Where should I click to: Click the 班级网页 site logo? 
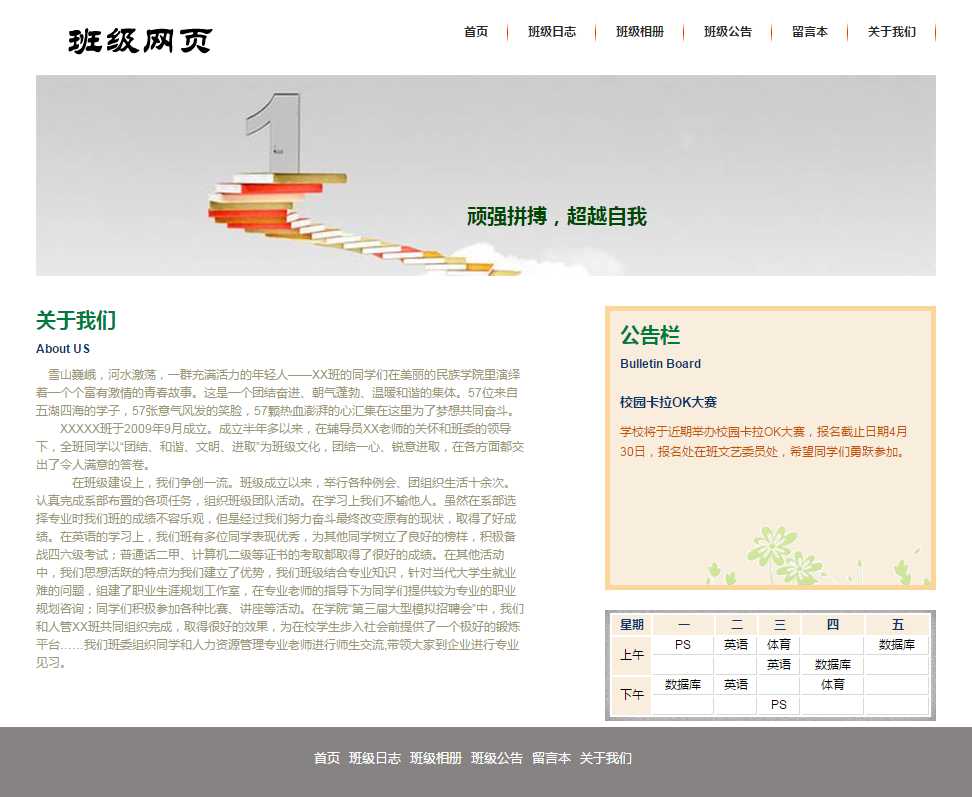(140, 41)
